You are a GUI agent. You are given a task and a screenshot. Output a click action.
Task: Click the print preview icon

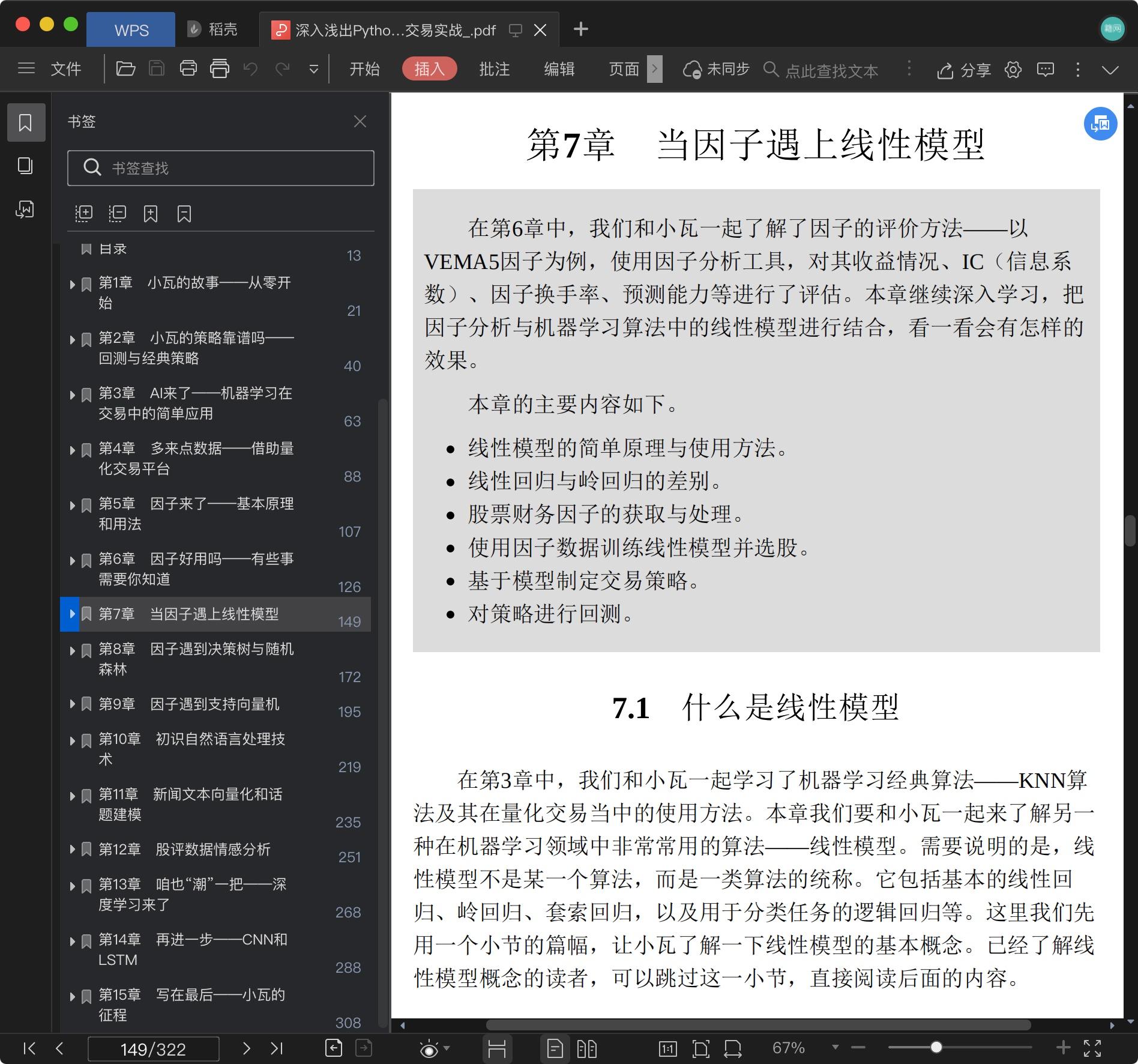pyautogui.click(x=219, y=68)
